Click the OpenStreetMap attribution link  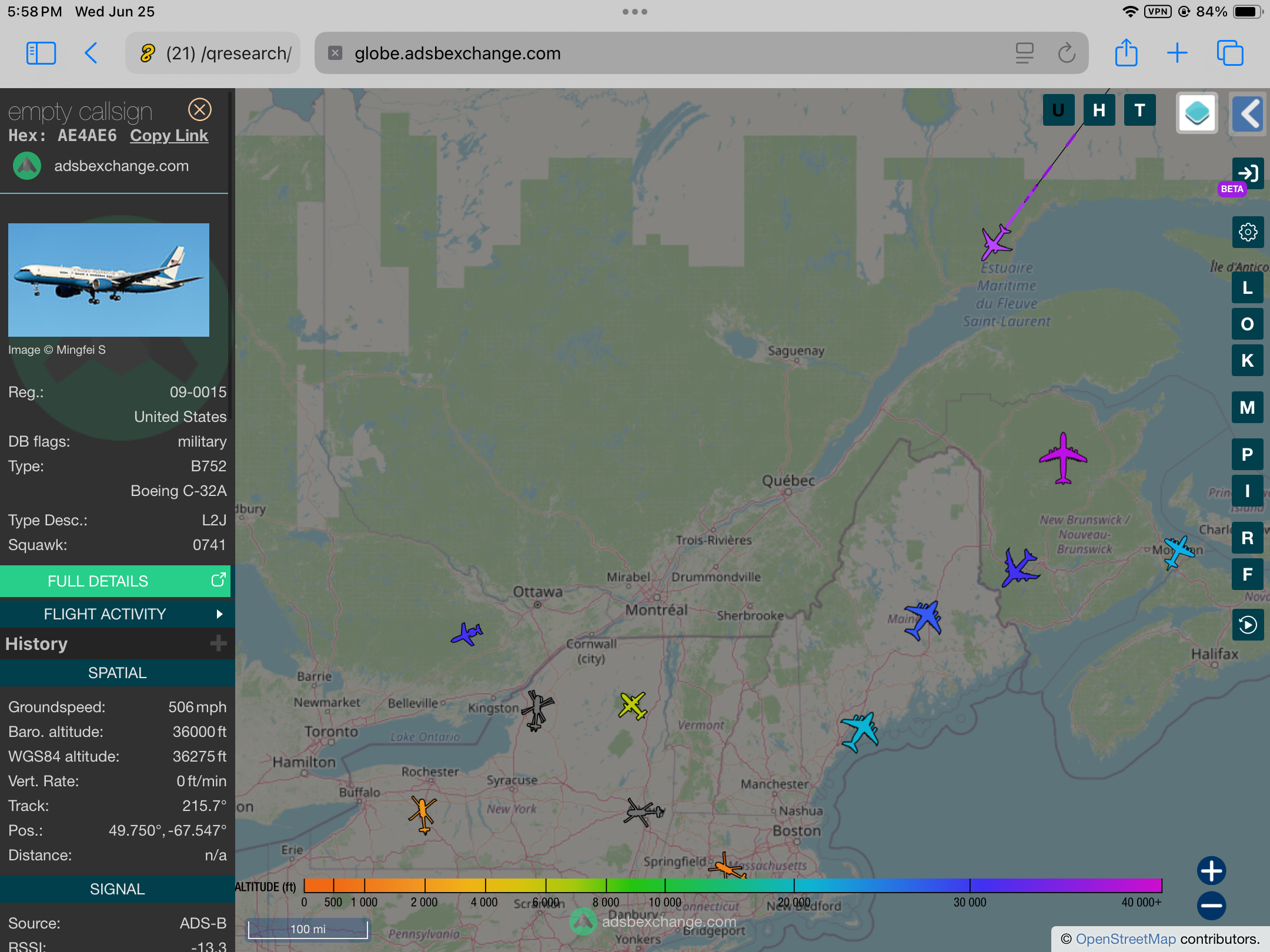coord(1126,939)
